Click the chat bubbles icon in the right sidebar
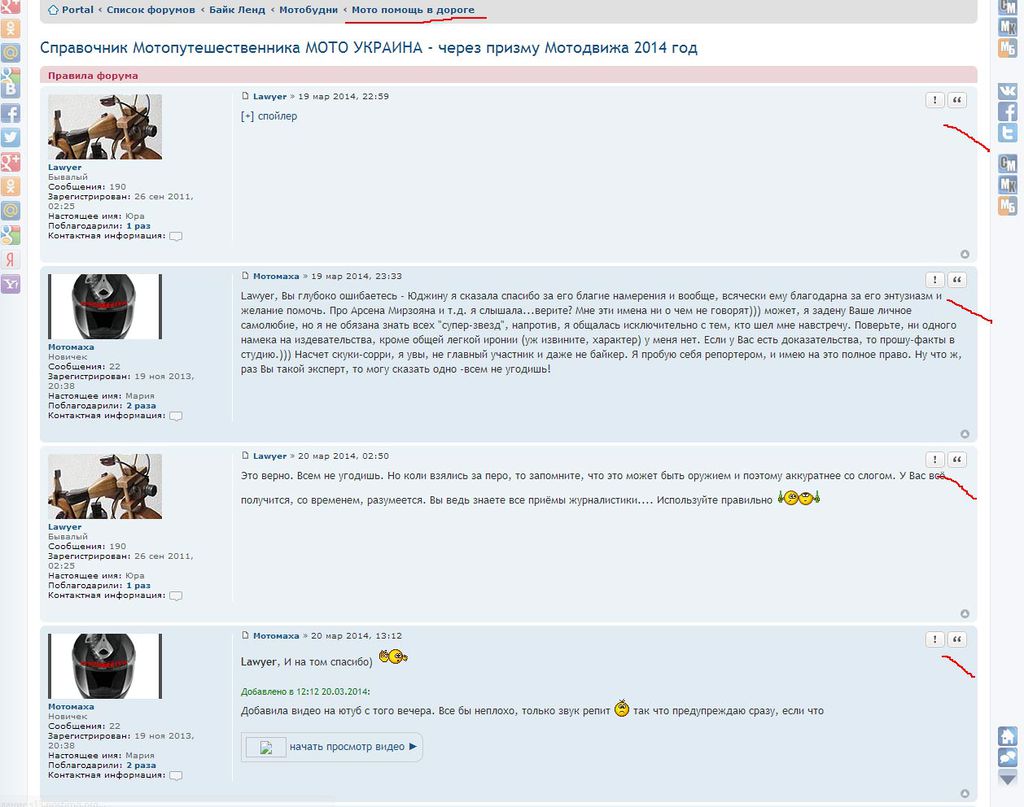The width and height of the screenshot is (1024, 807). pos(1008,757)
